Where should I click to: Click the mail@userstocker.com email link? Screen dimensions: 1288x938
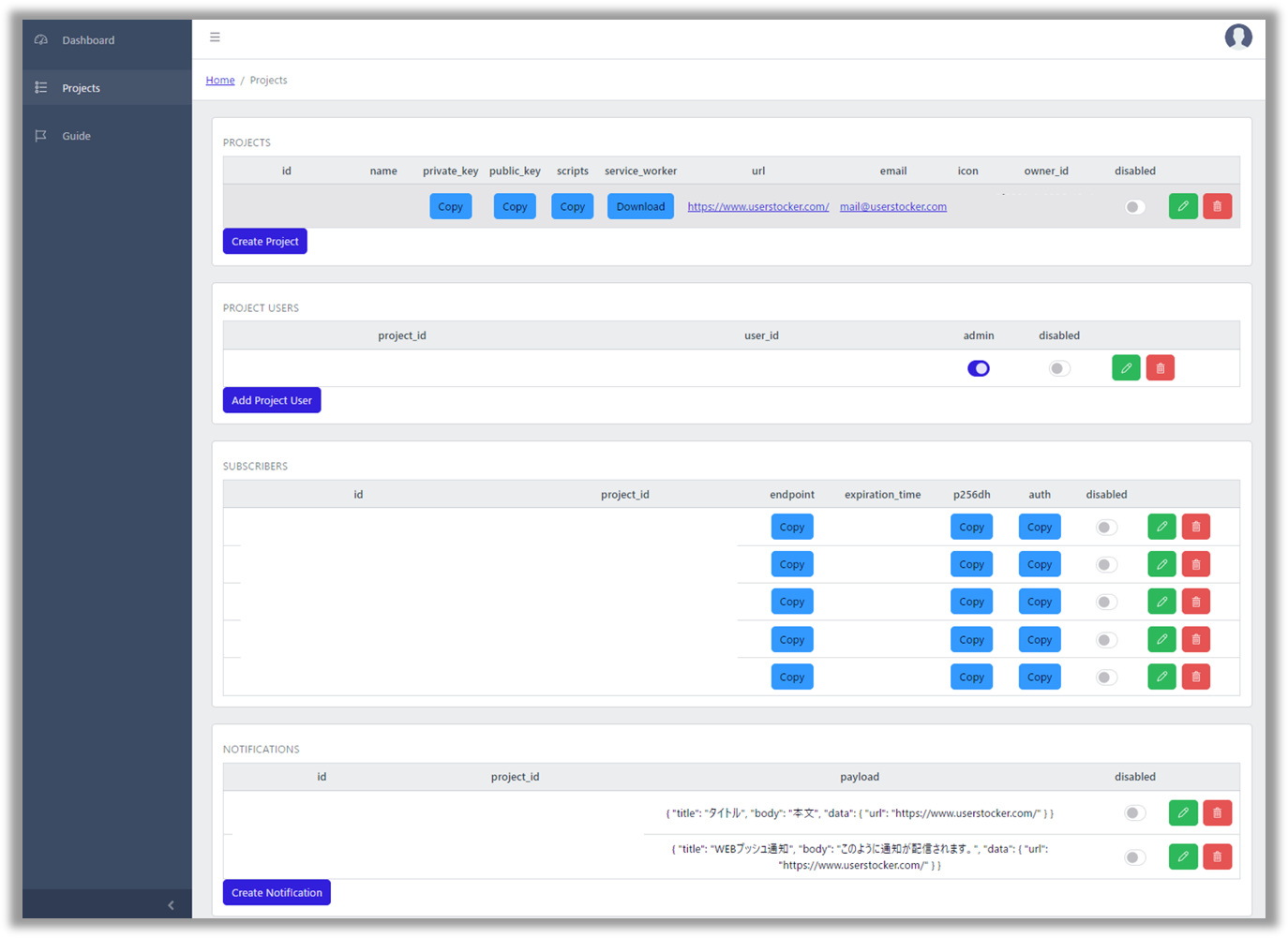pos(893,207)
